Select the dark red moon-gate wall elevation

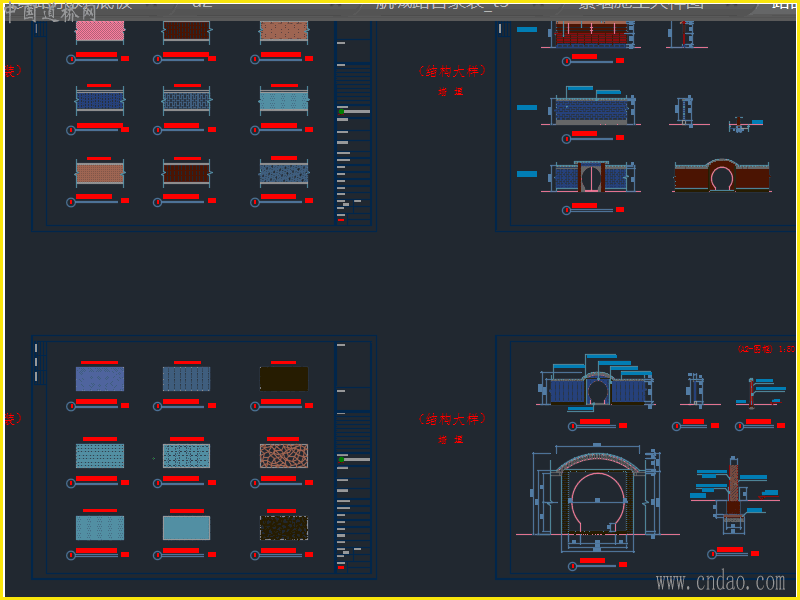[x=721, y=177]
